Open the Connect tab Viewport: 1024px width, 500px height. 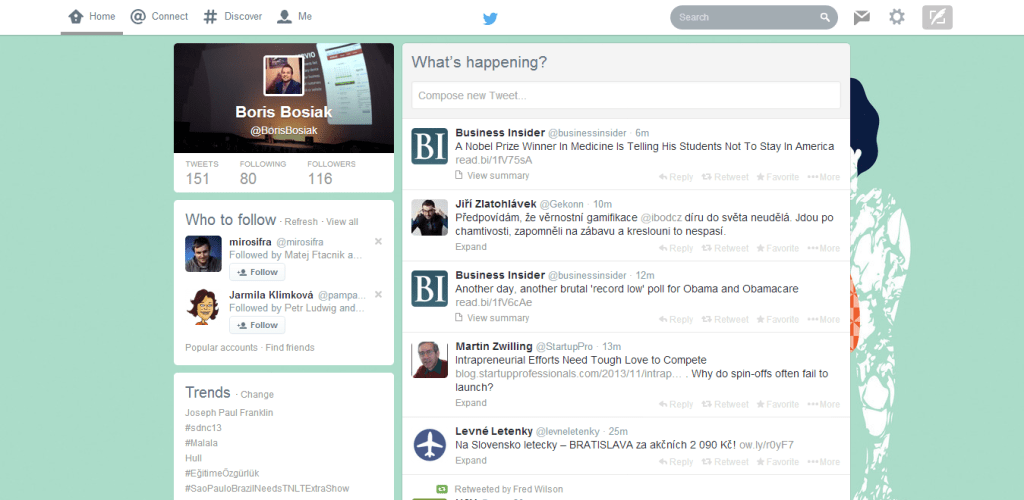(159, 16)
